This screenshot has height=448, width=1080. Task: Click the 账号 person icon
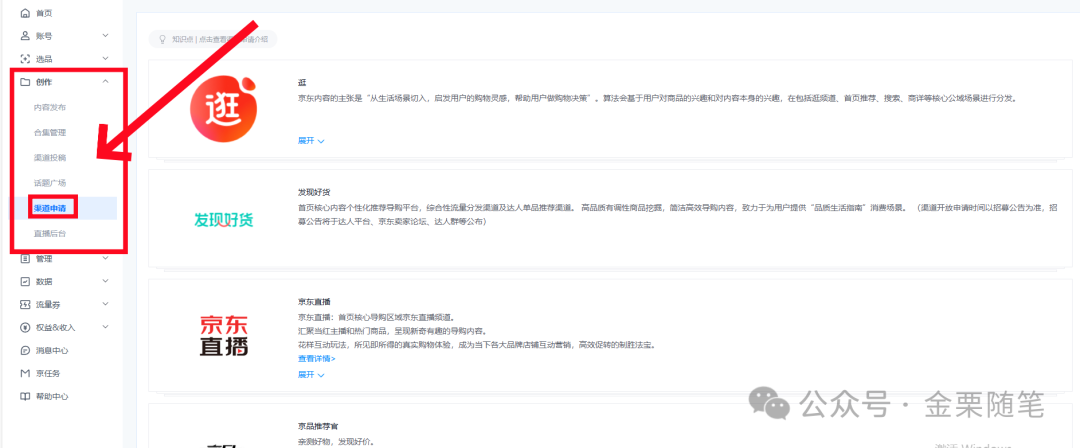click(25, 35)
